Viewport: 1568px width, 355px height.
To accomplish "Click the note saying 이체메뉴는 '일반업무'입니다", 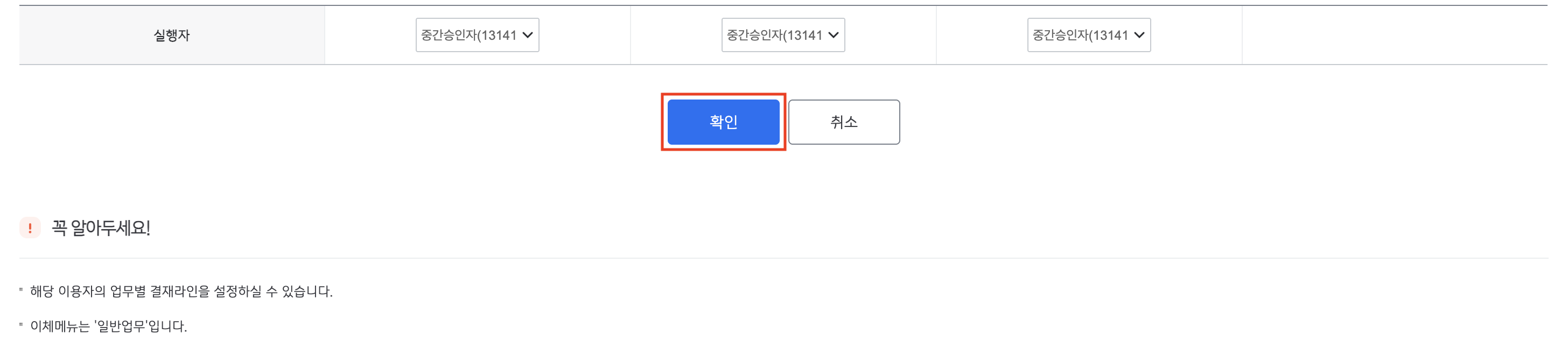I will click(x=108, y=326).
